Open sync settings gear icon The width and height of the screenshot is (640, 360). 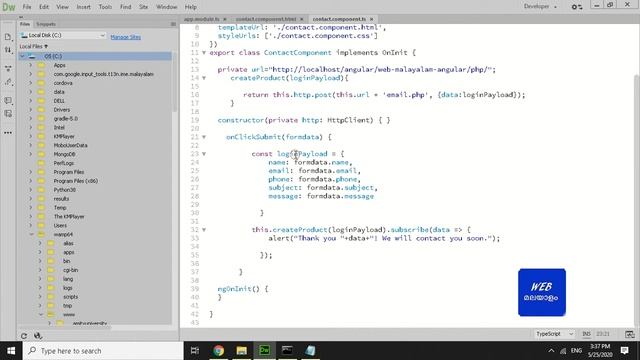(x=576, y=7)
